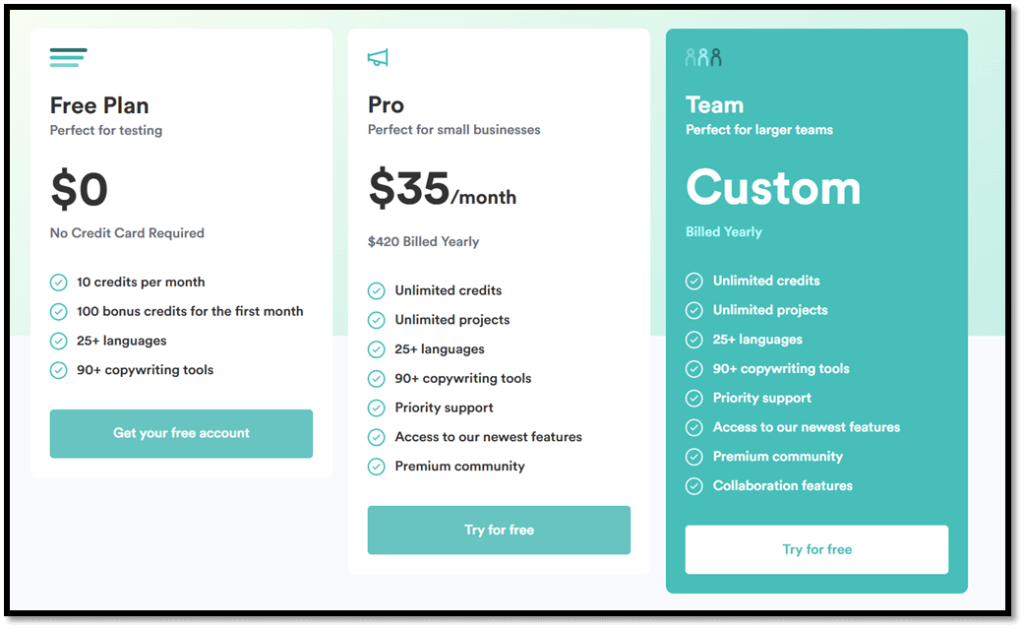Select the Team plan heading

pos(714,105)
